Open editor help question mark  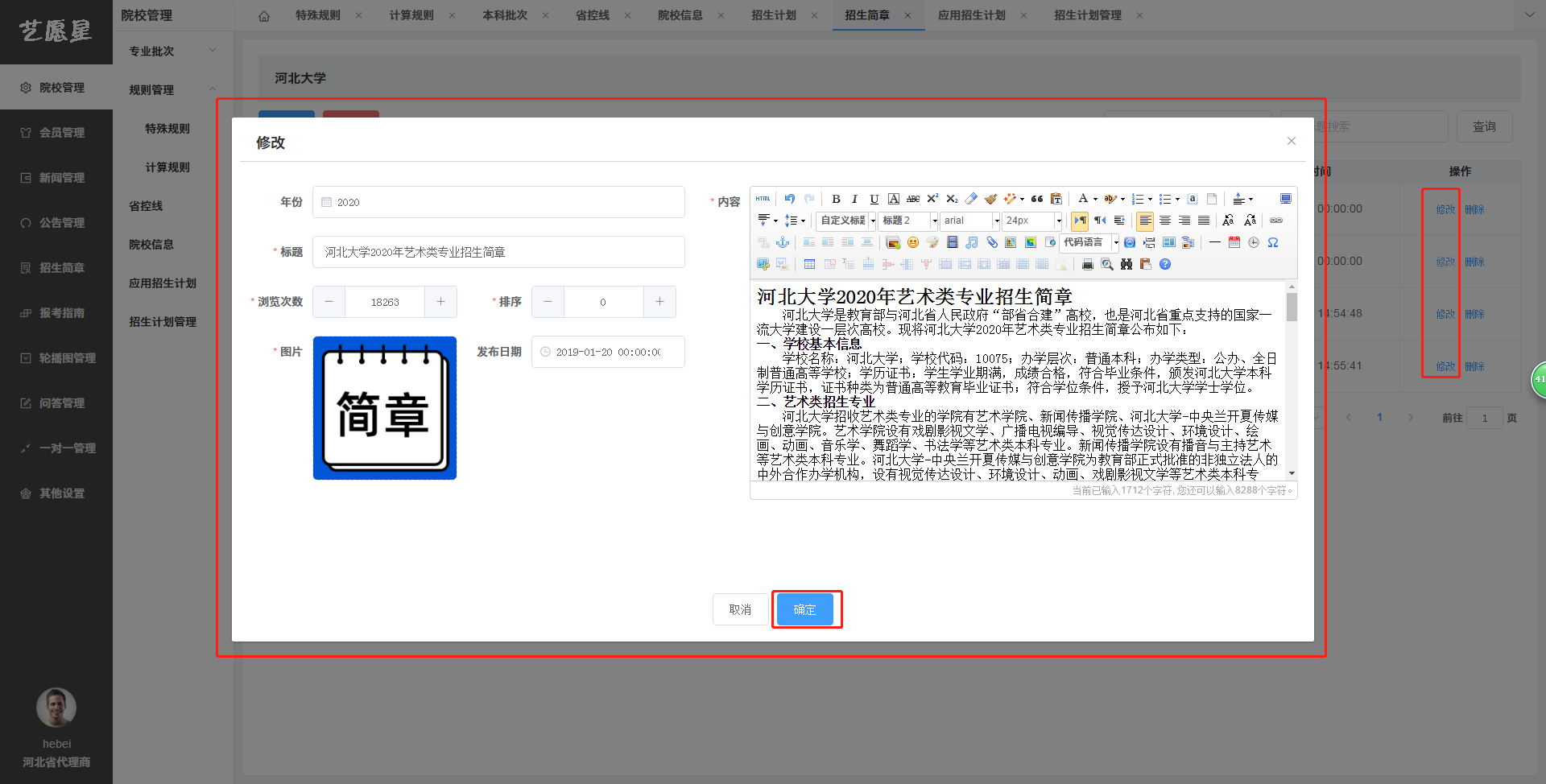pos(1165,264)
